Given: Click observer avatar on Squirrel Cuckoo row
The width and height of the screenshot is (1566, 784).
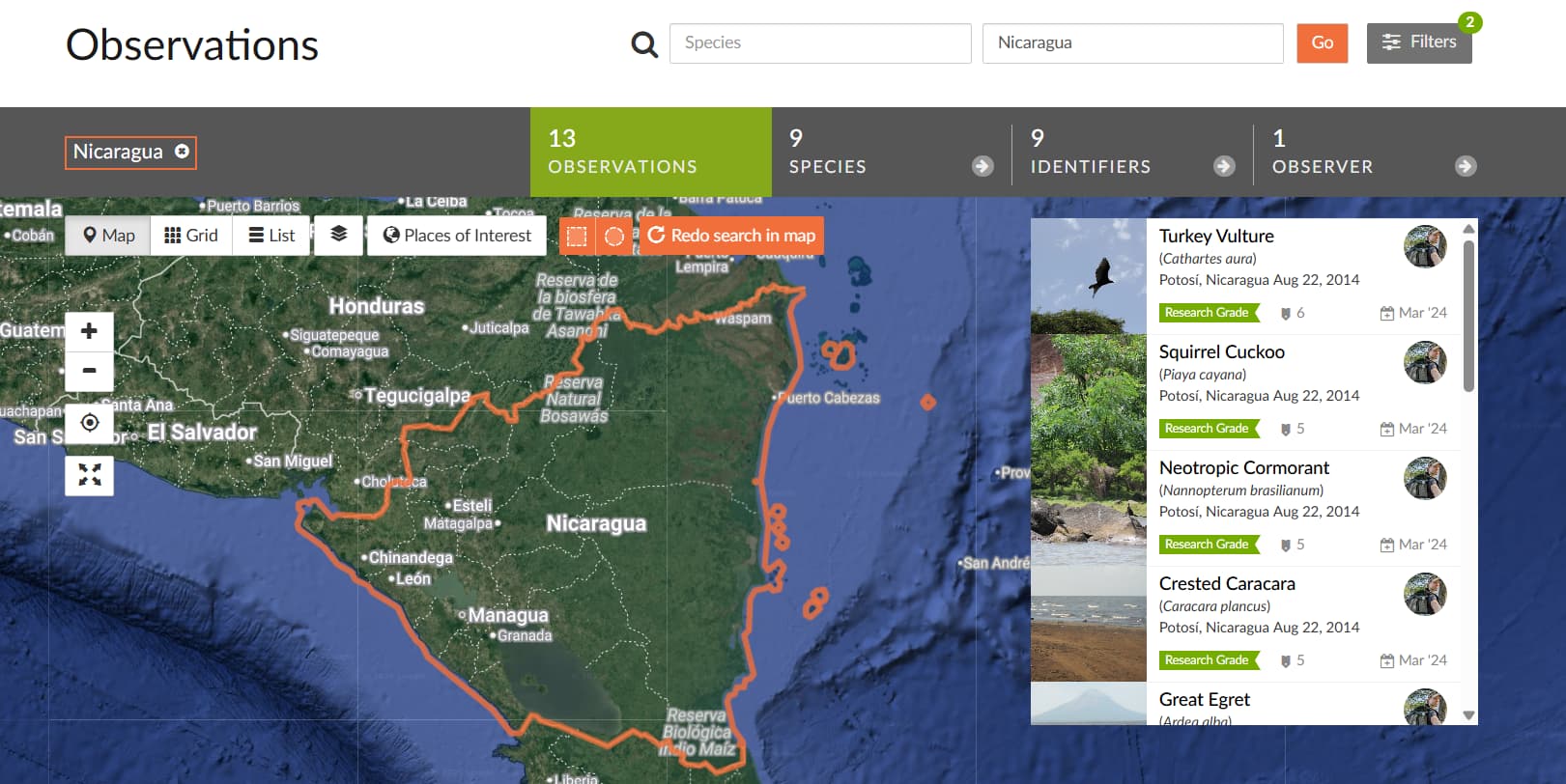Looking at the screenshot, I should [1425, 362].
